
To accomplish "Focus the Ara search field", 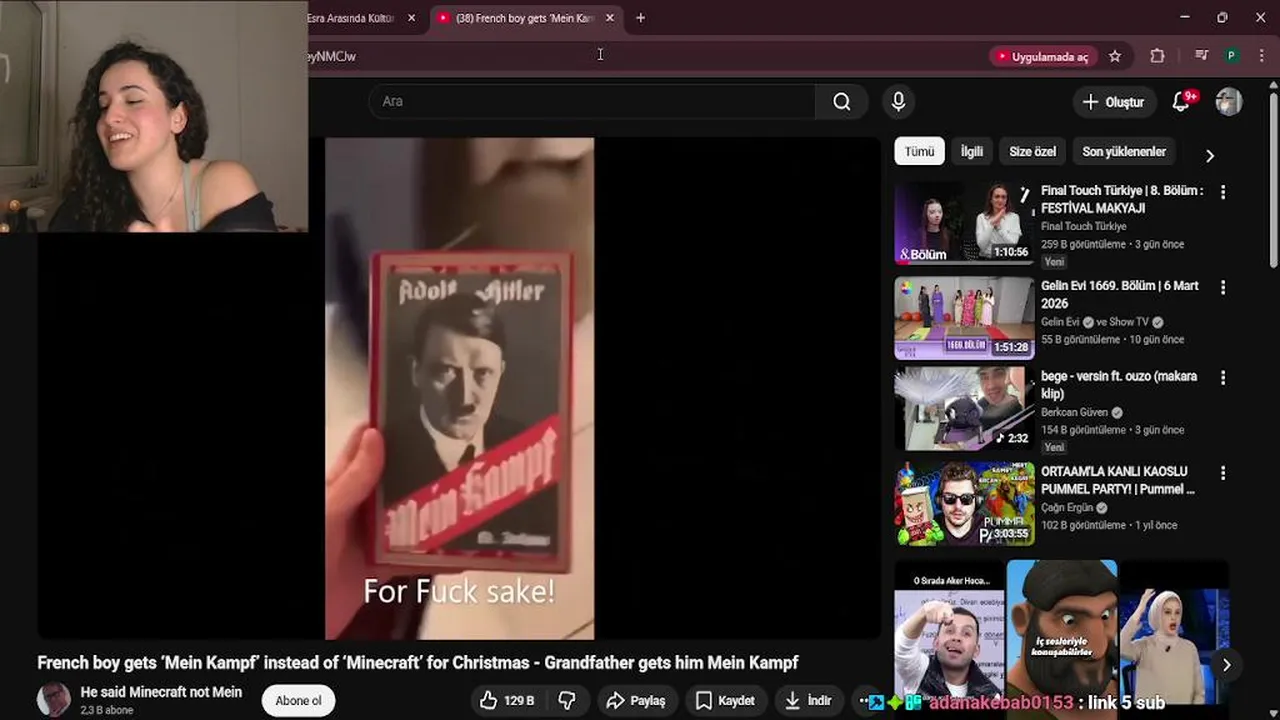I will tap(592, 101).
